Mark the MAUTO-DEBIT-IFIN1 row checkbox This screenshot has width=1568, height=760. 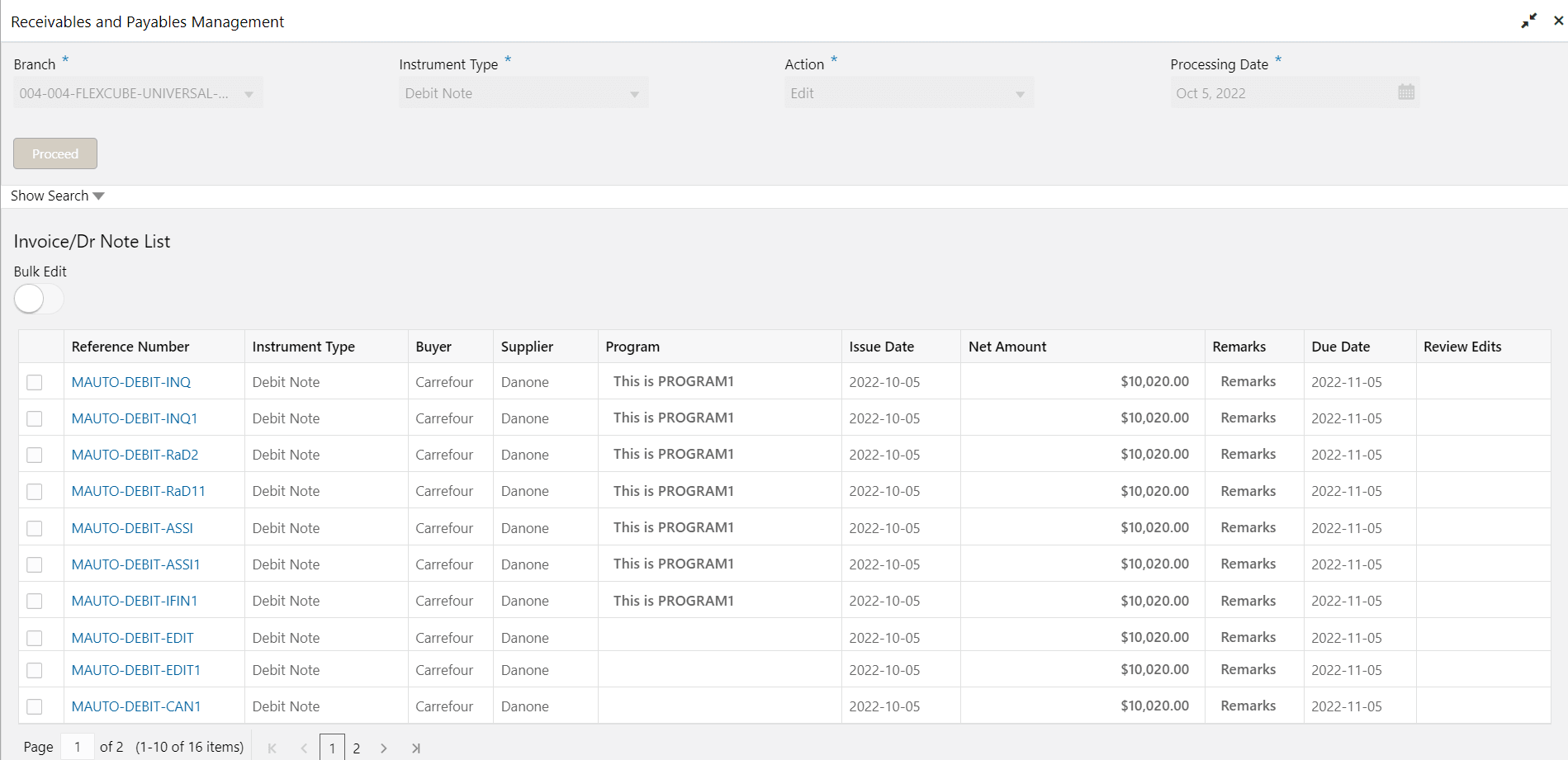click(35, 601)
